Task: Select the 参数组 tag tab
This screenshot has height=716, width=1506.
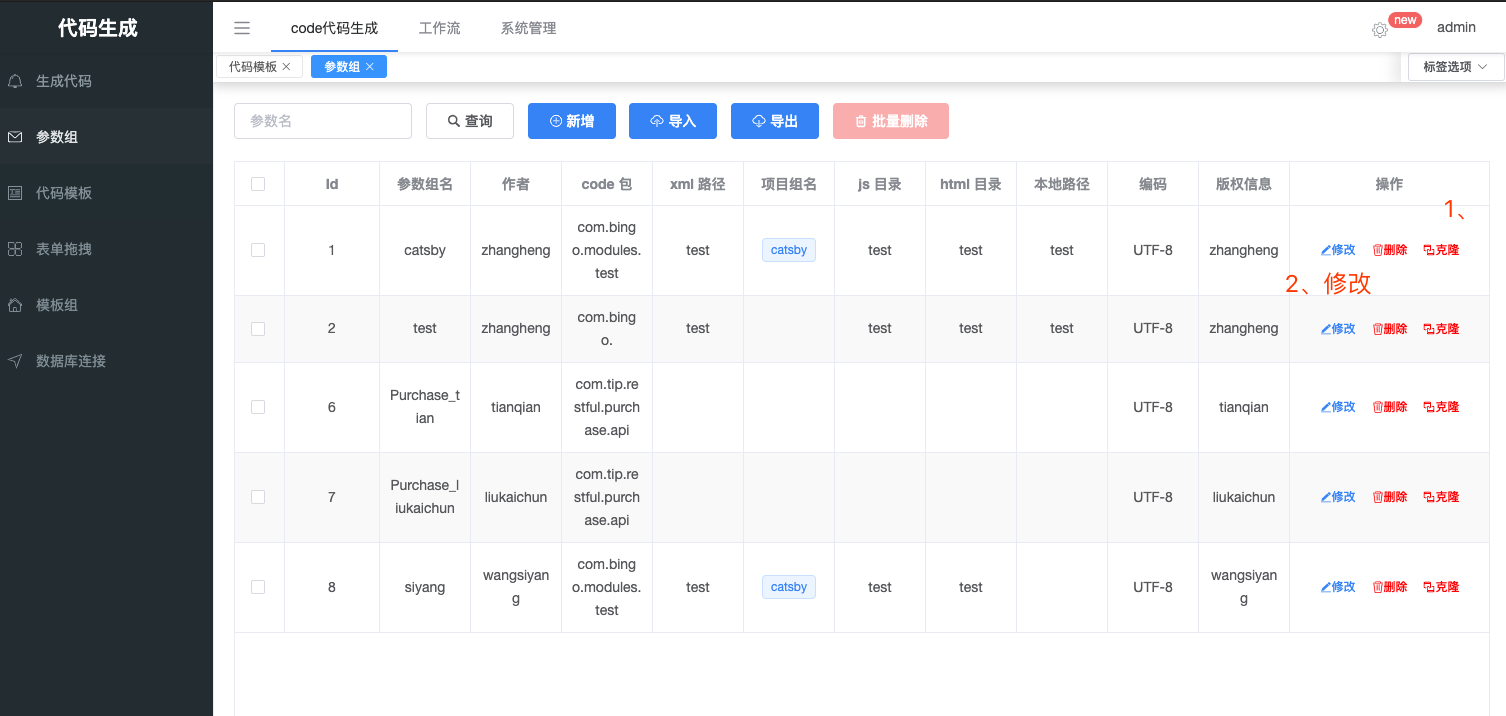Action: pos(349,67)
